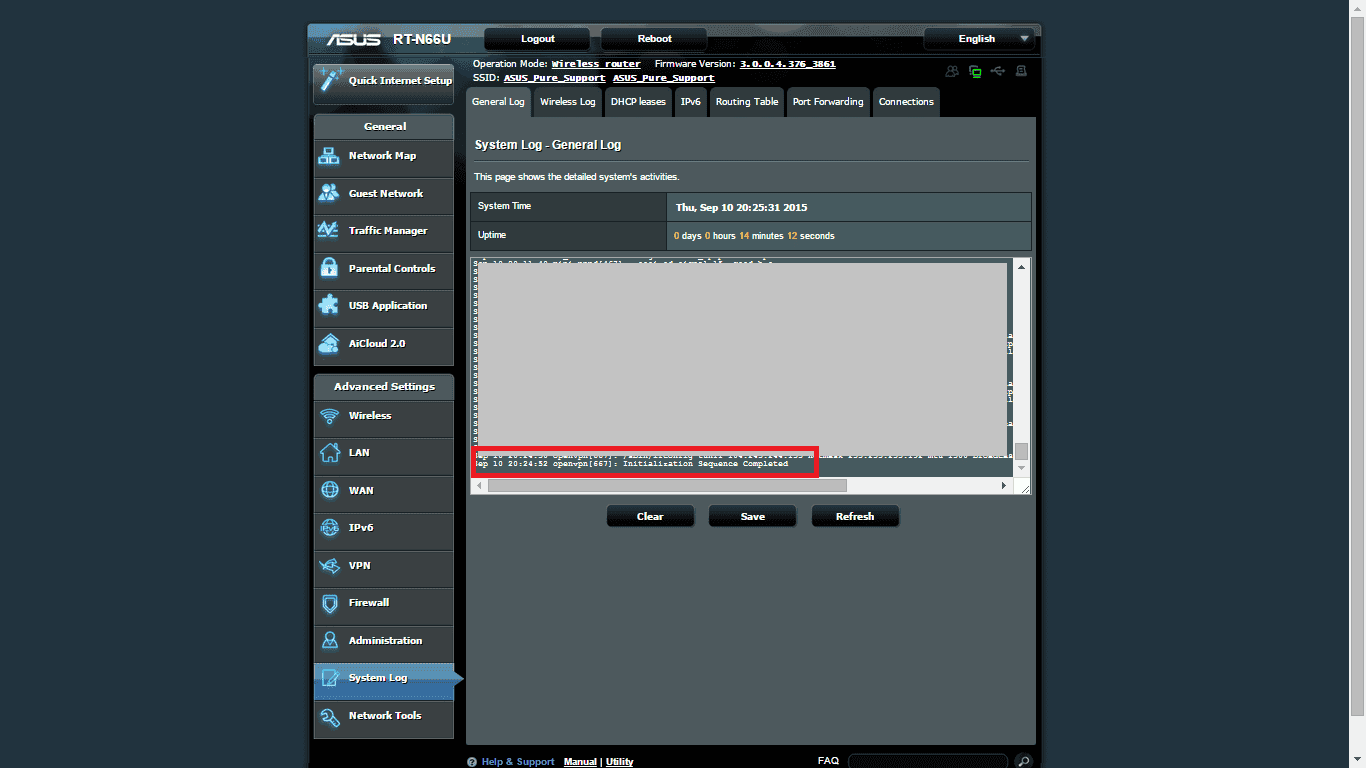Open the Utility link in footer
Screen dimensions: 1366x768
coord(620,762)
